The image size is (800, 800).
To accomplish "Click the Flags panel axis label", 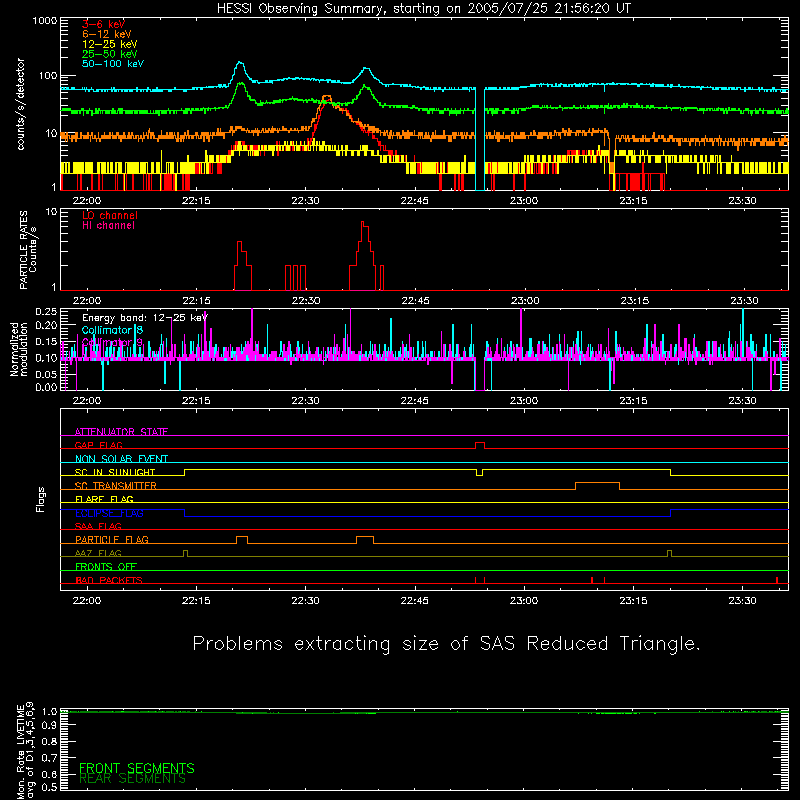I will (41, 499).
